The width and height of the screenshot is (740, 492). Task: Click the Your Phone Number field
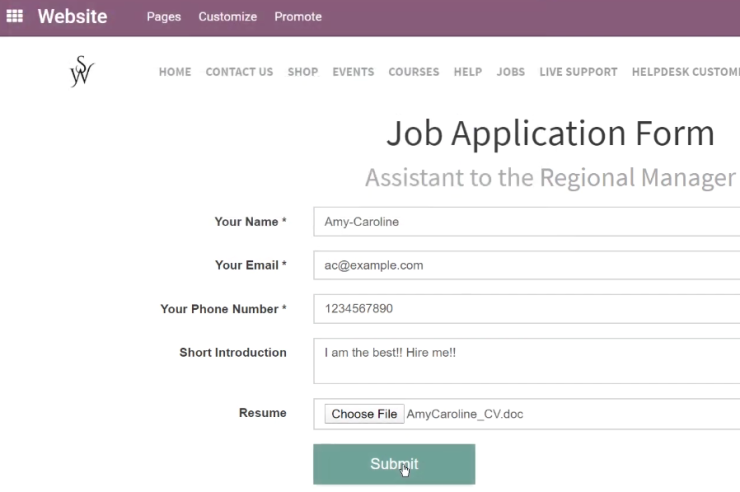(527, 309)
